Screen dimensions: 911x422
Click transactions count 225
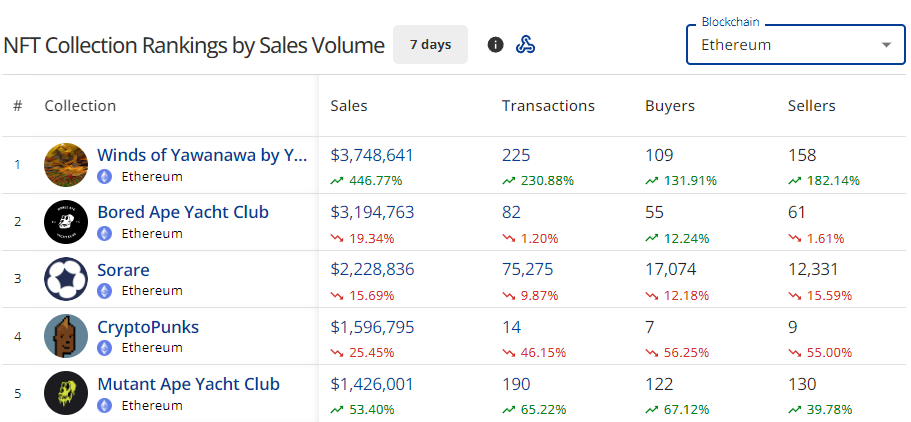click(516, 155)
